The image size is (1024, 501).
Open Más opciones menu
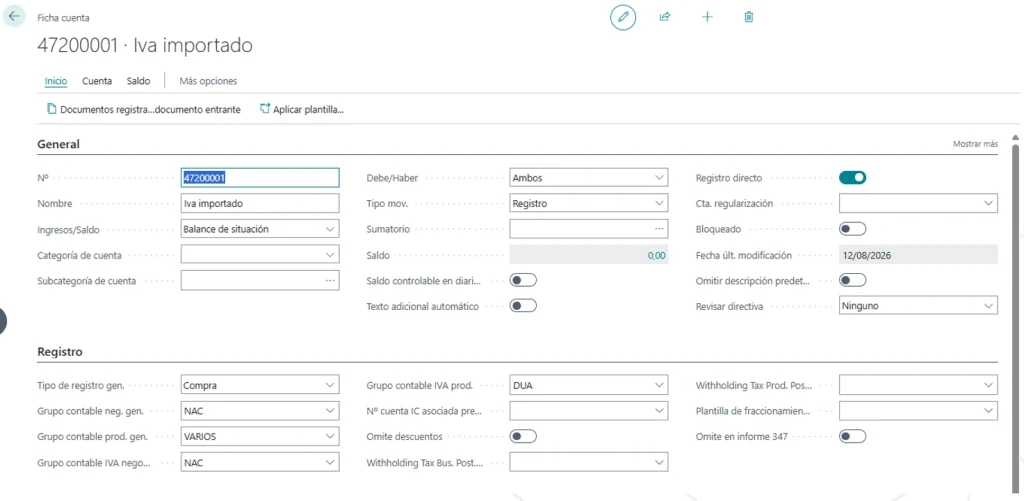tap(208, 81)
